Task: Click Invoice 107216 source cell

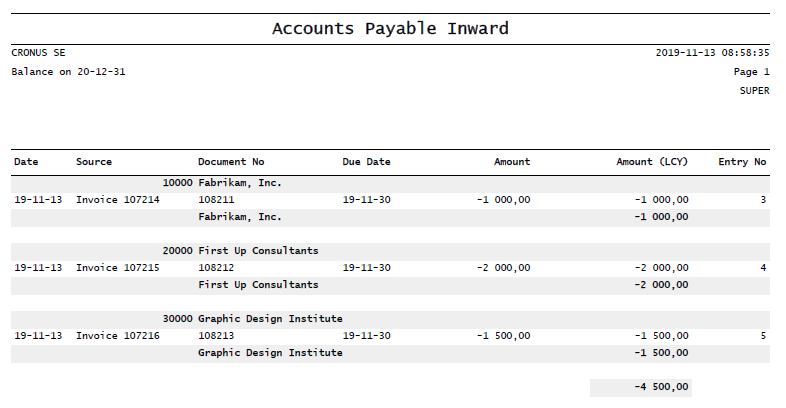Action: pos(118,336)
